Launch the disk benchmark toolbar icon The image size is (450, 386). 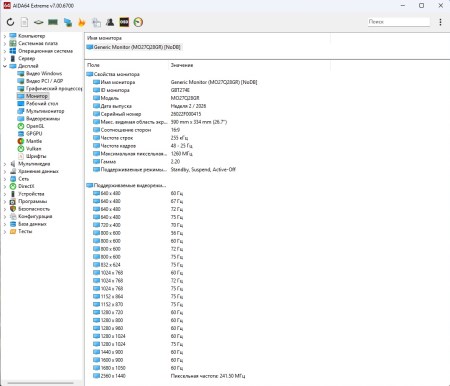(38, 22)
